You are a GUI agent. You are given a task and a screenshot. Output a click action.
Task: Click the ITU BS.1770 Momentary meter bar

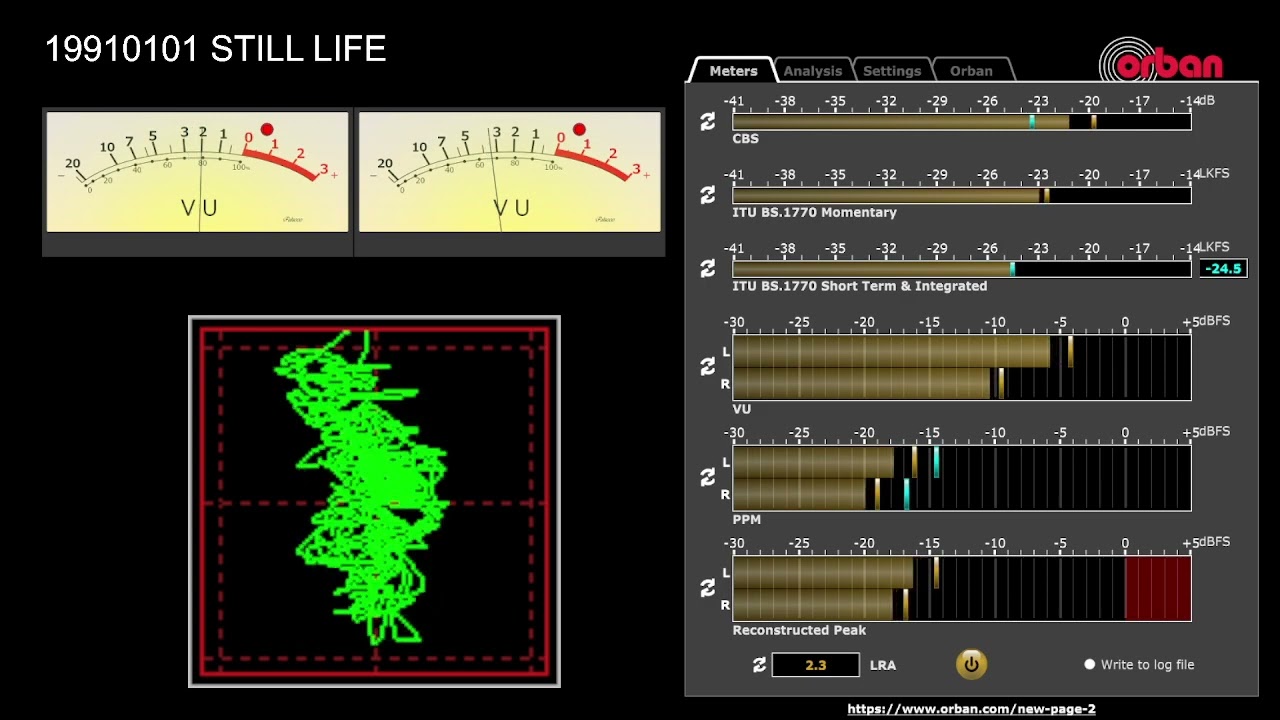tap(962, 195)
